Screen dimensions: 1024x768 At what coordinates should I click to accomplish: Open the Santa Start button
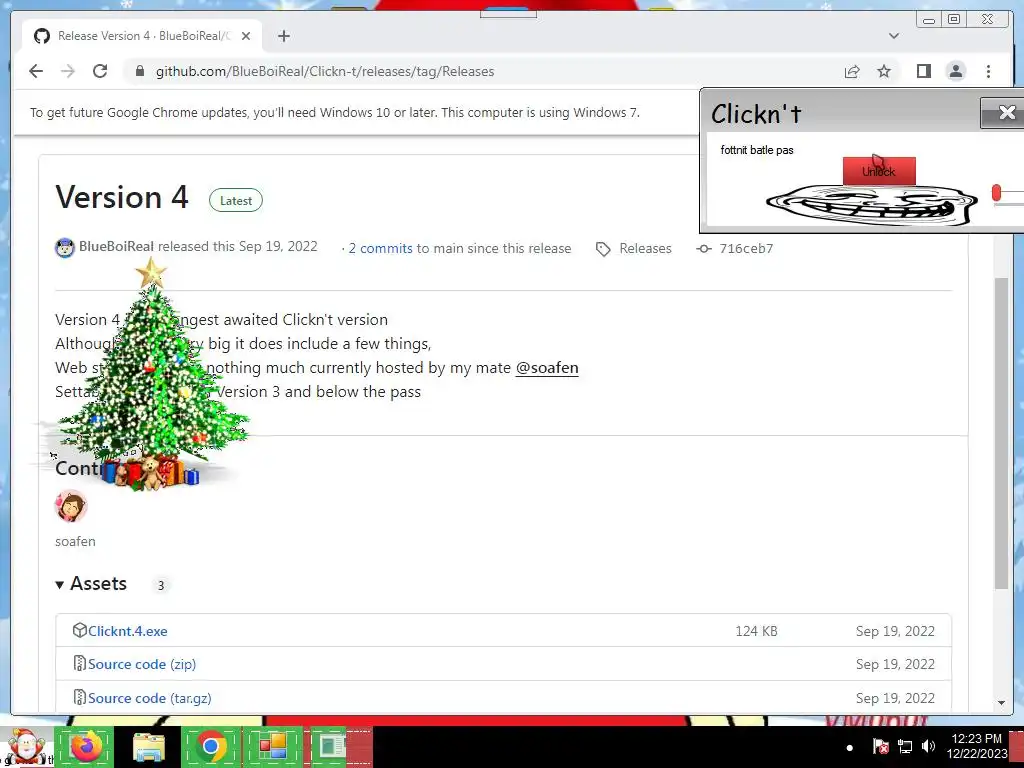[x=26, y=746]
